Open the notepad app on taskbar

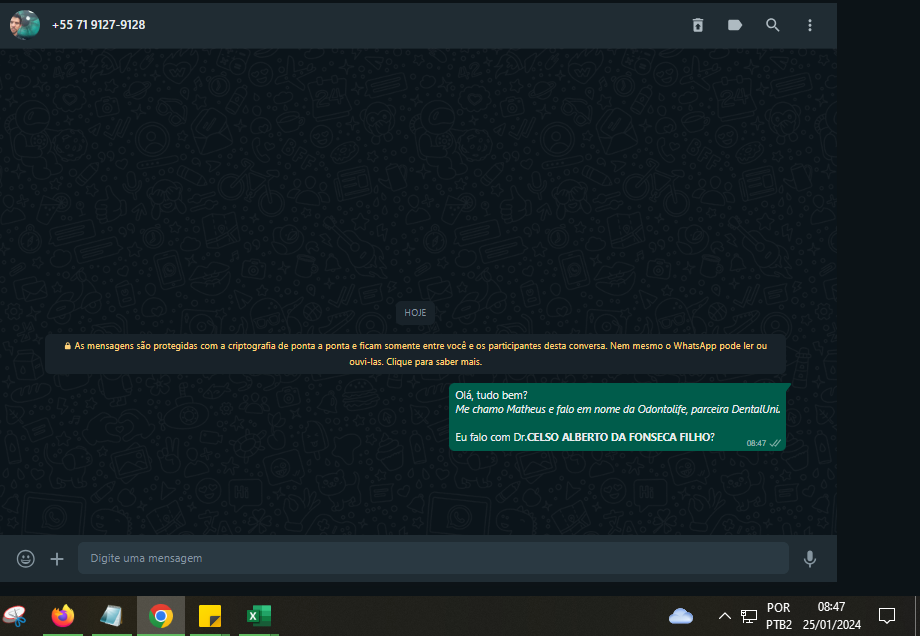[x=111, y=616]
